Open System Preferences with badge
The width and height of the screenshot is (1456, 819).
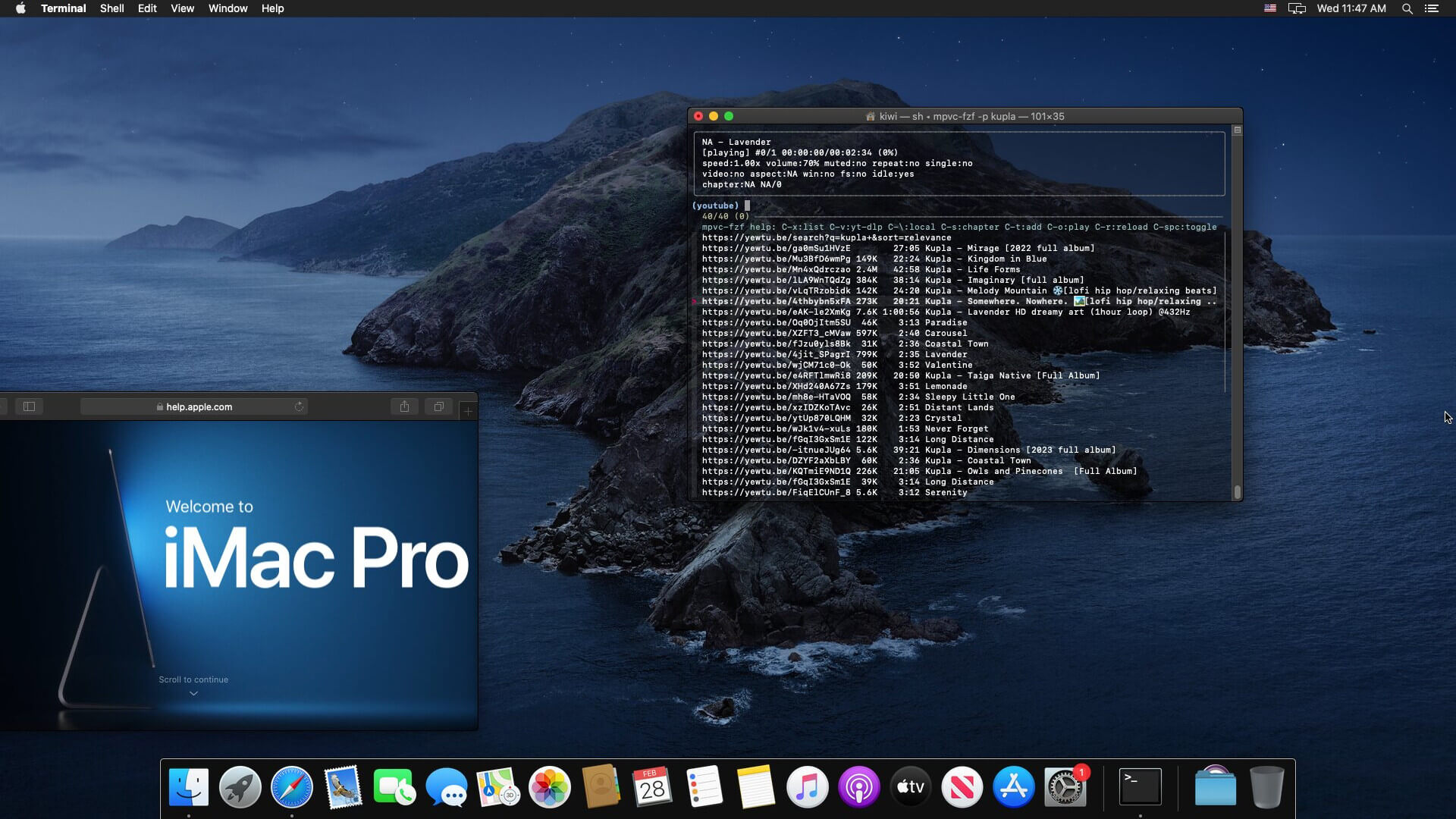click(1065, 787)
